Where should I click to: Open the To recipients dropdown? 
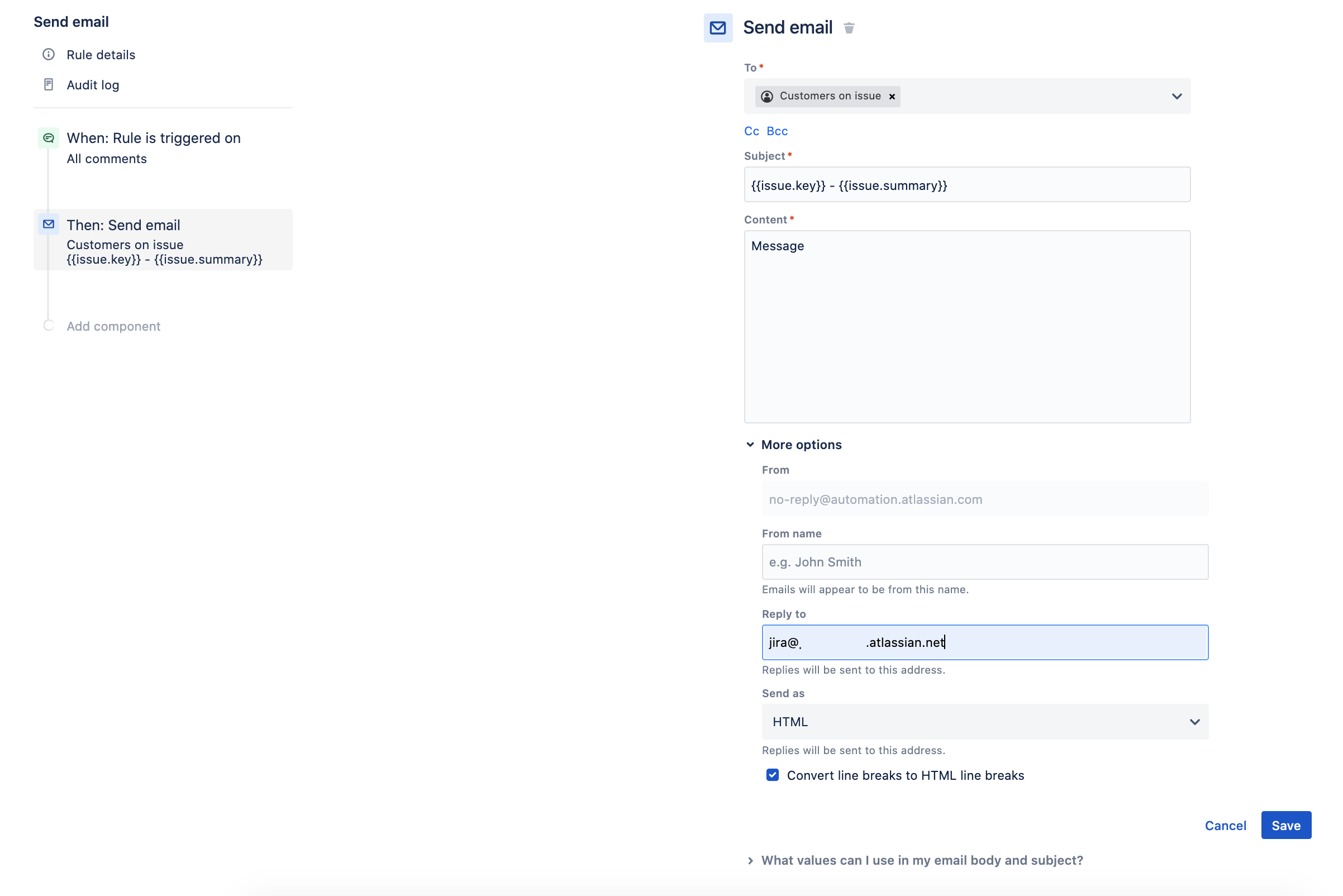point(1176,97)
